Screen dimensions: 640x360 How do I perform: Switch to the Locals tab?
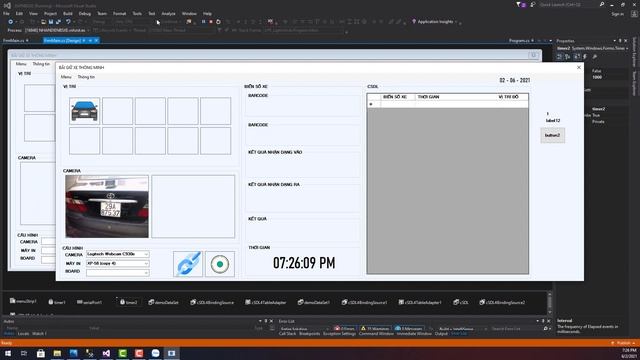tap(23, 333)
